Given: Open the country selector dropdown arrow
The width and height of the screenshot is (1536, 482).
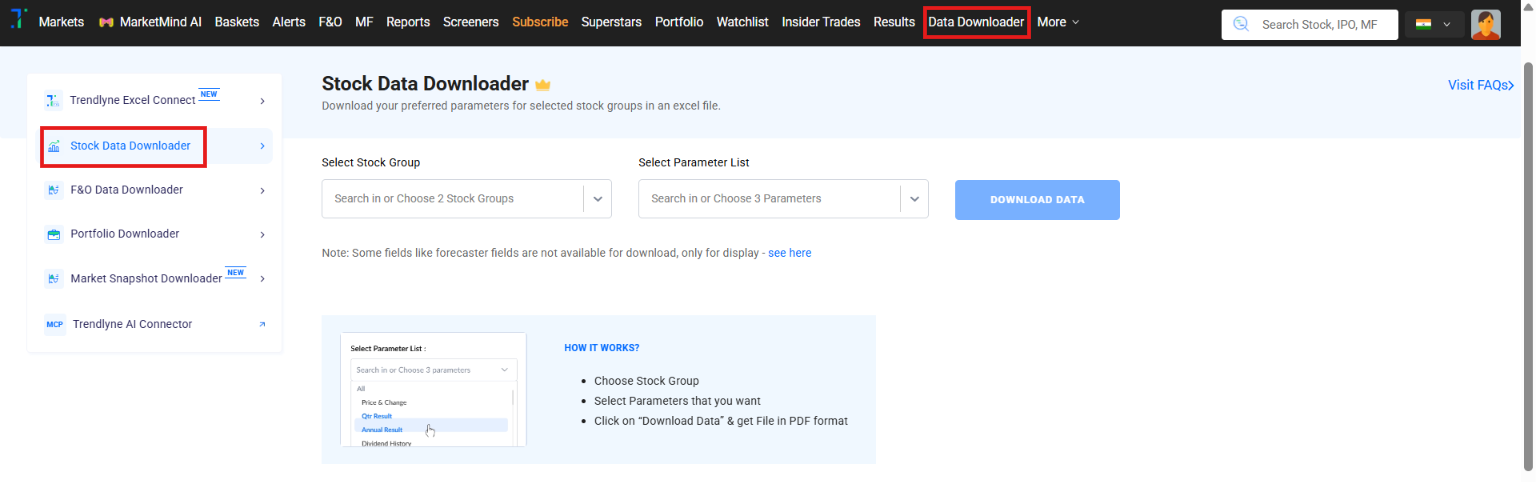Looking at the screenshot, I should point(1446,24).
